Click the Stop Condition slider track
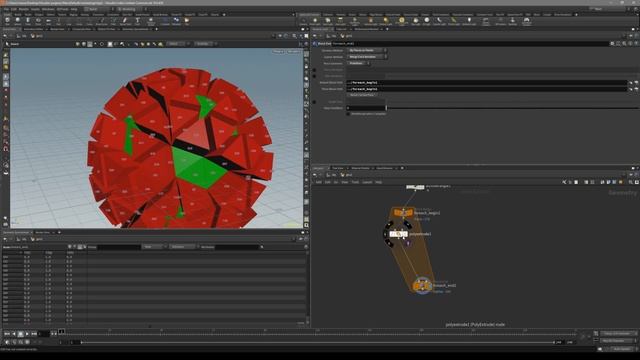The width and height of the screenshot is (640, 360). click(x=511, y=108)
